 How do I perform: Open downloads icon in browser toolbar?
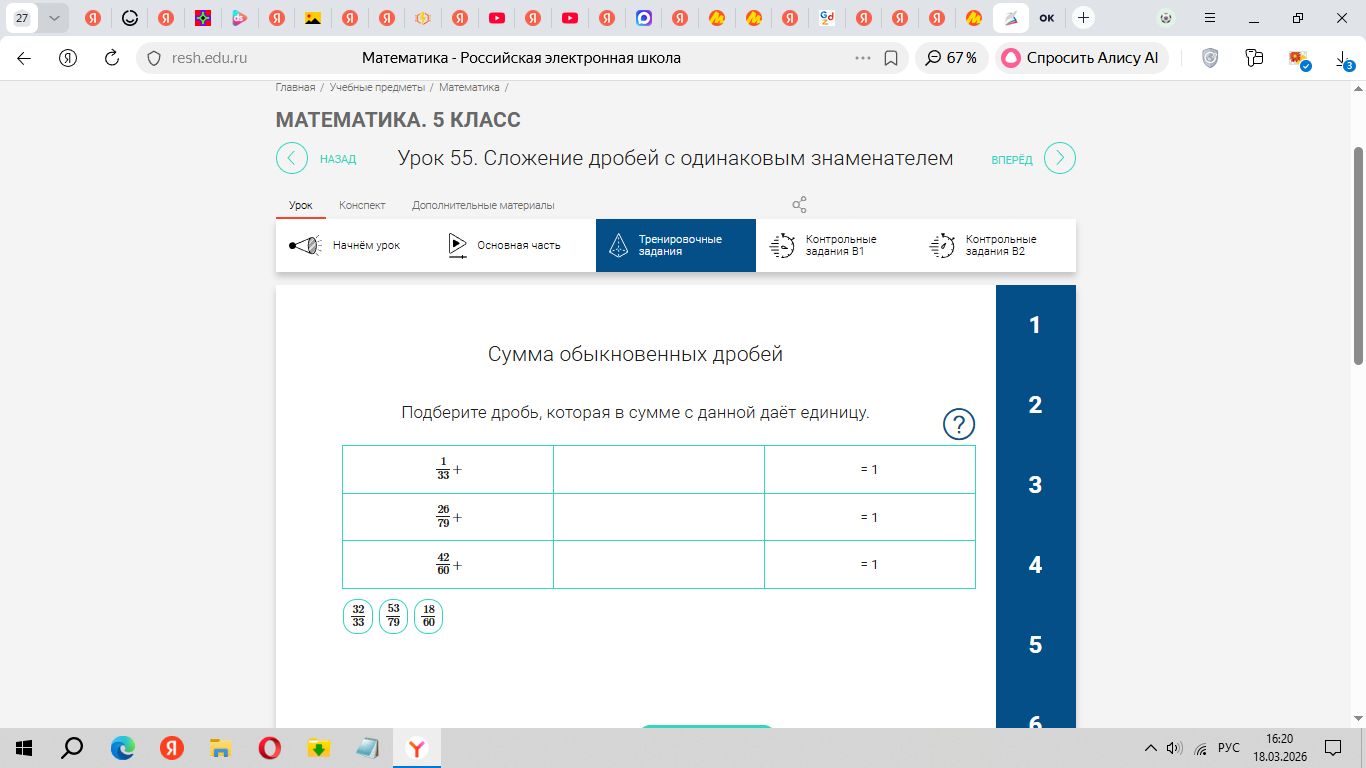[x=1345, y=59]
